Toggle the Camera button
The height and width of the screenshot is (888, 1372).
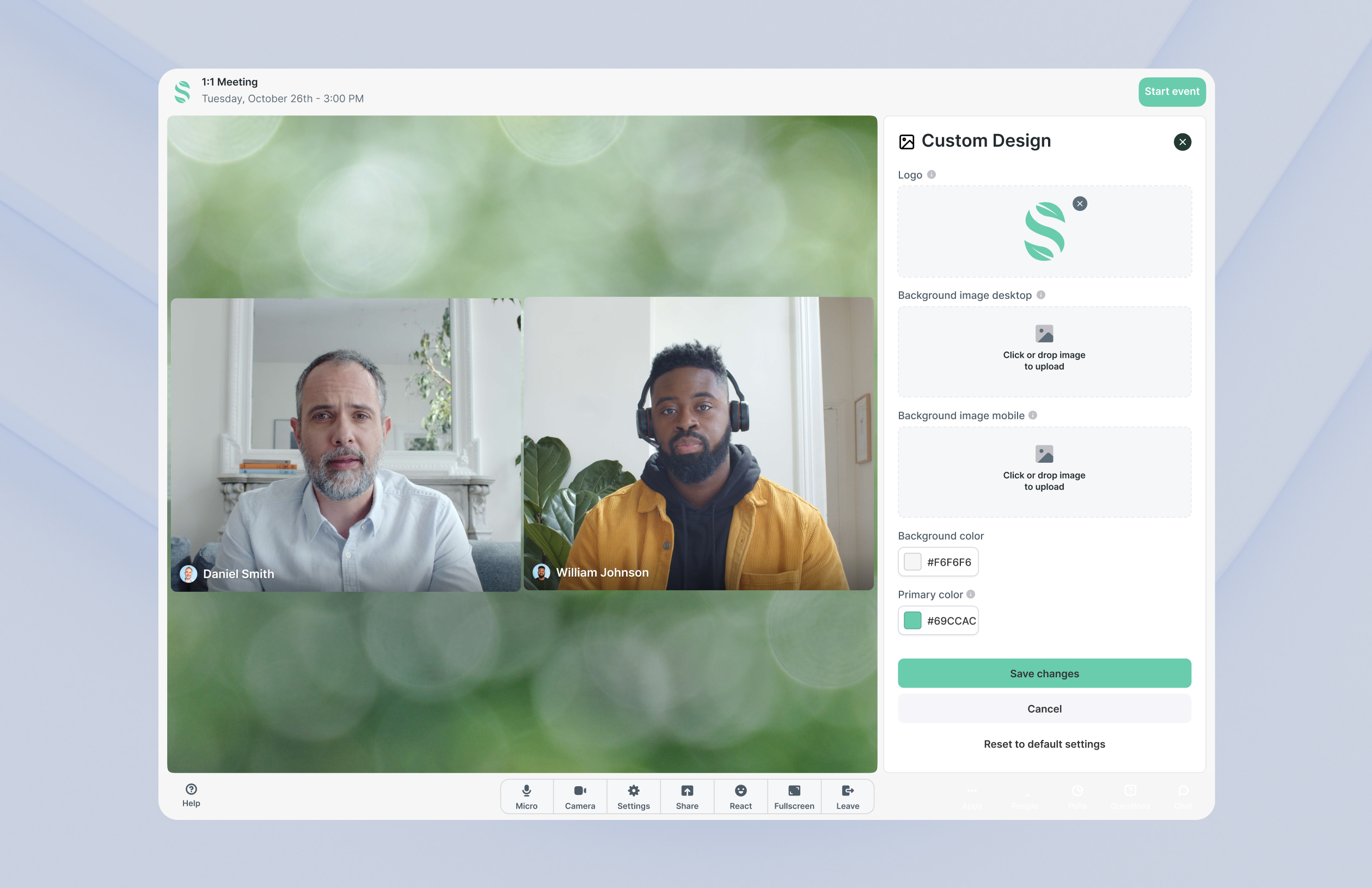coord(580,797)
